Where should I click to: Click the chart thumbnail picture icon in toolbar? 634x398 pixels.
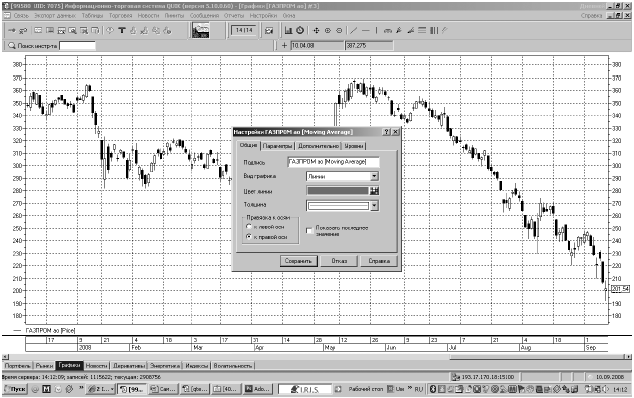[201, 30]
